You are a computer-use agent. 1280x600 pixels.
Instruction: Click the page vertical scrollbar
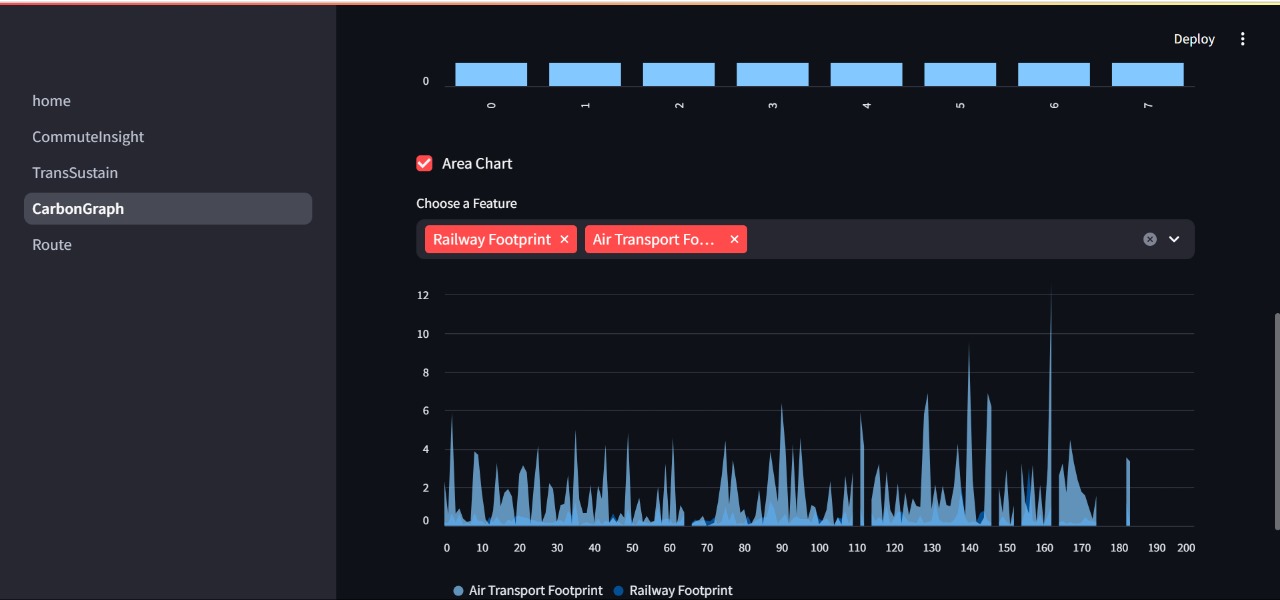point(1276,421)
